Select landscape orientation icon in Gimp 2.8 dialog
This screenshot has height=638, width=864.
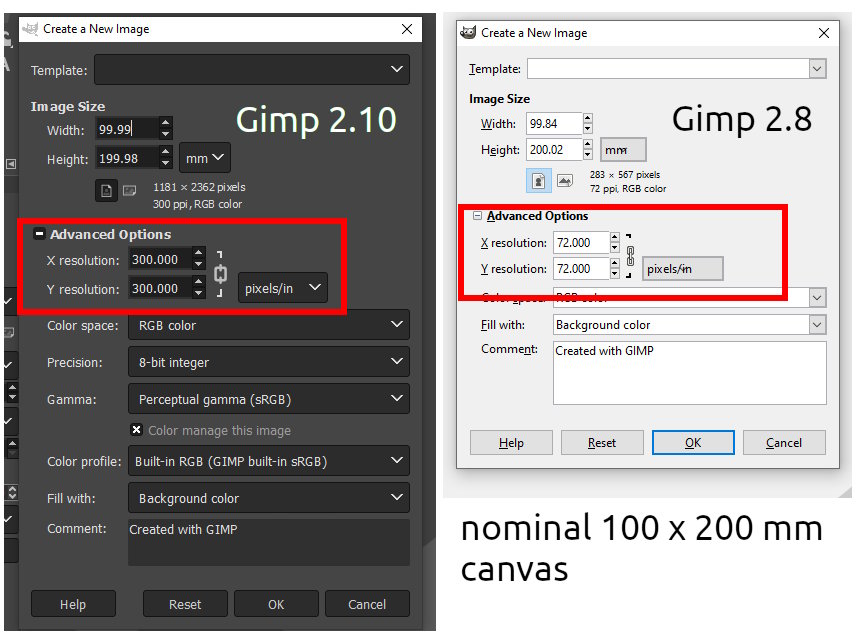coord(565,180)
